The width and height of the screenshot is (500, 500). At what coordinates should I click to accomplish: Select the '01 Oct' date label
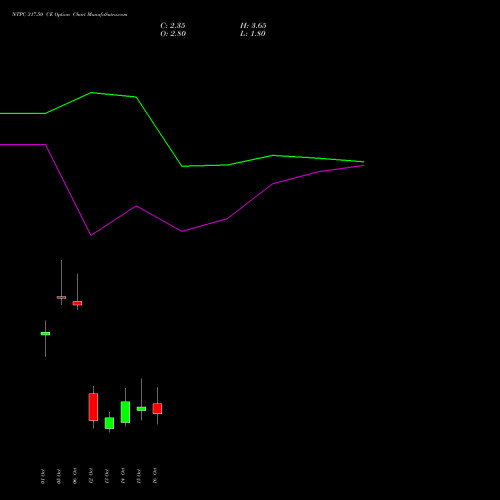click(43, 476)
